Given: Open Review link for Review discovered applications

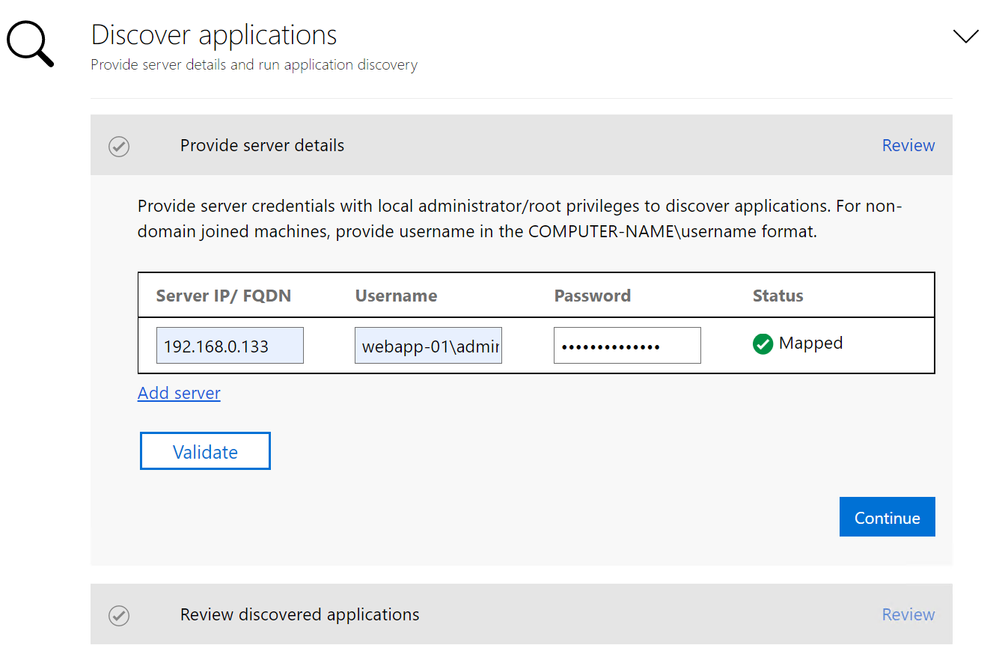Looking at the screenshot, I should (x=908, y=615).
